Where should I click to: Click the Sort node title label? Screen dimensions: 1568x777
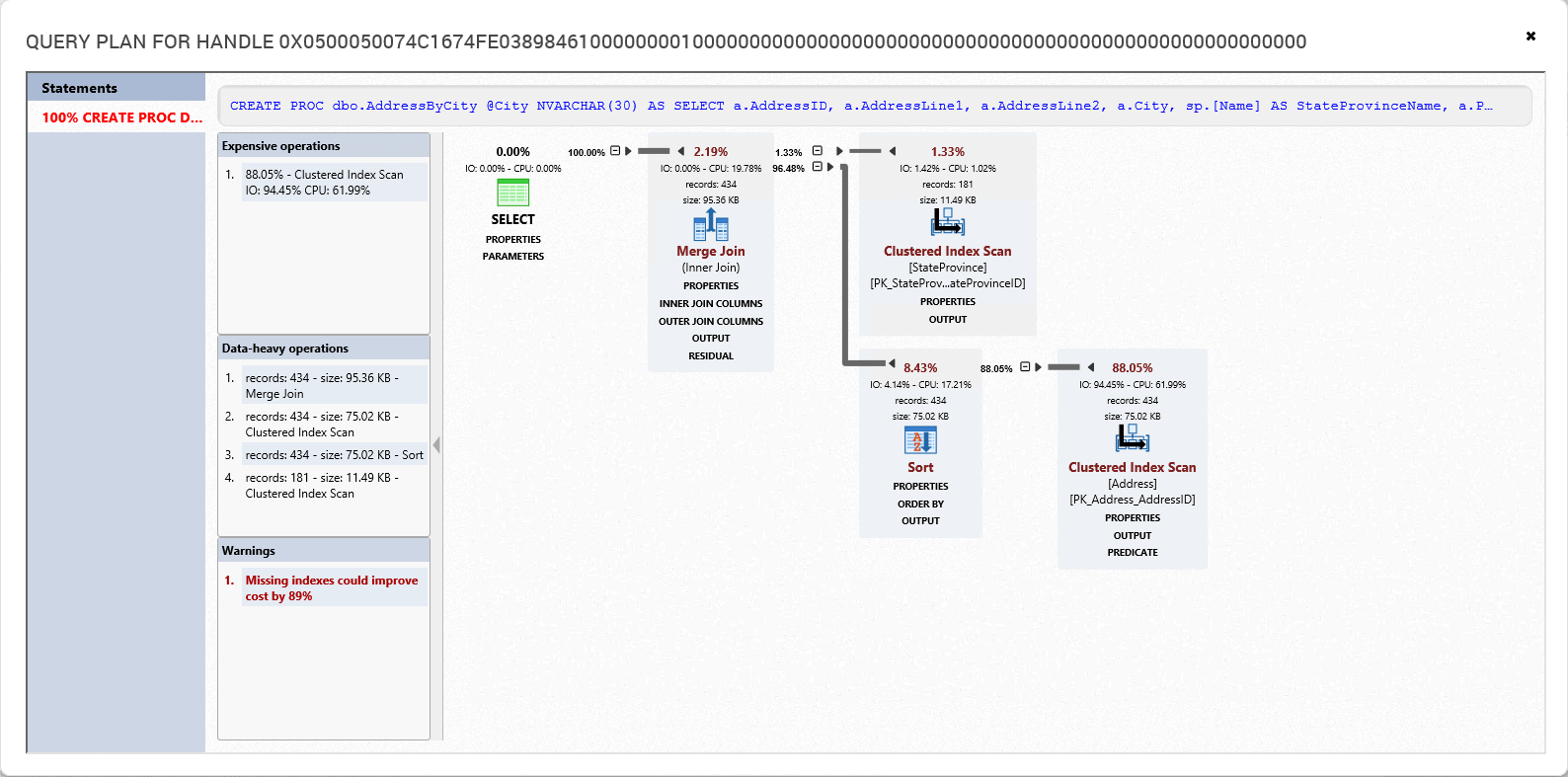[920, 467]
